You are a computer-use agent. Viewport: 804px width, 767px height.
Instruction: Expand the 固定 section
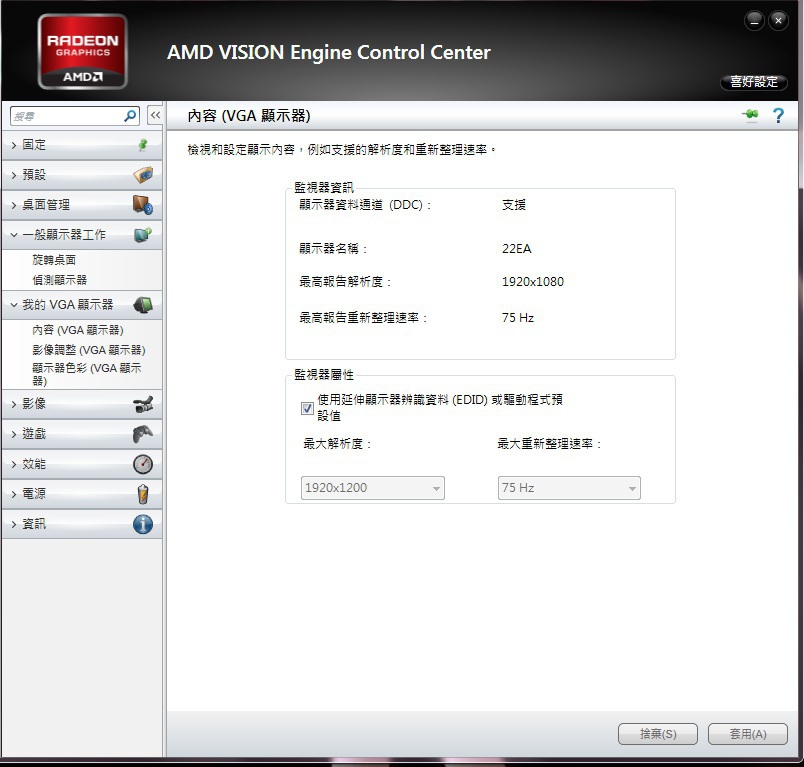click(x=82, y=145)
